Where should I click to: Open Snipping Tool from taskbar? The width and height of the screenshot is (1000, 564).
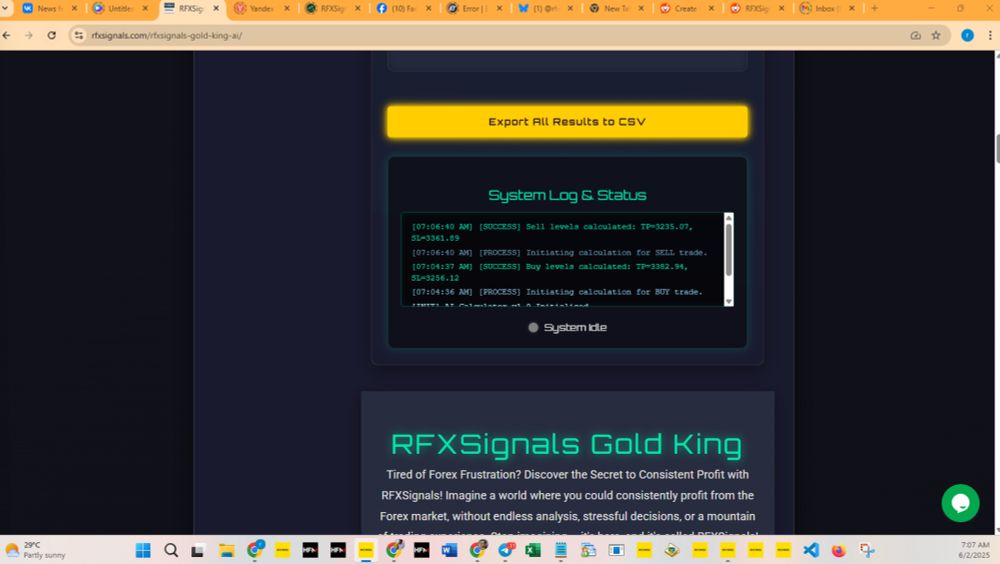[x=867, y=550]
